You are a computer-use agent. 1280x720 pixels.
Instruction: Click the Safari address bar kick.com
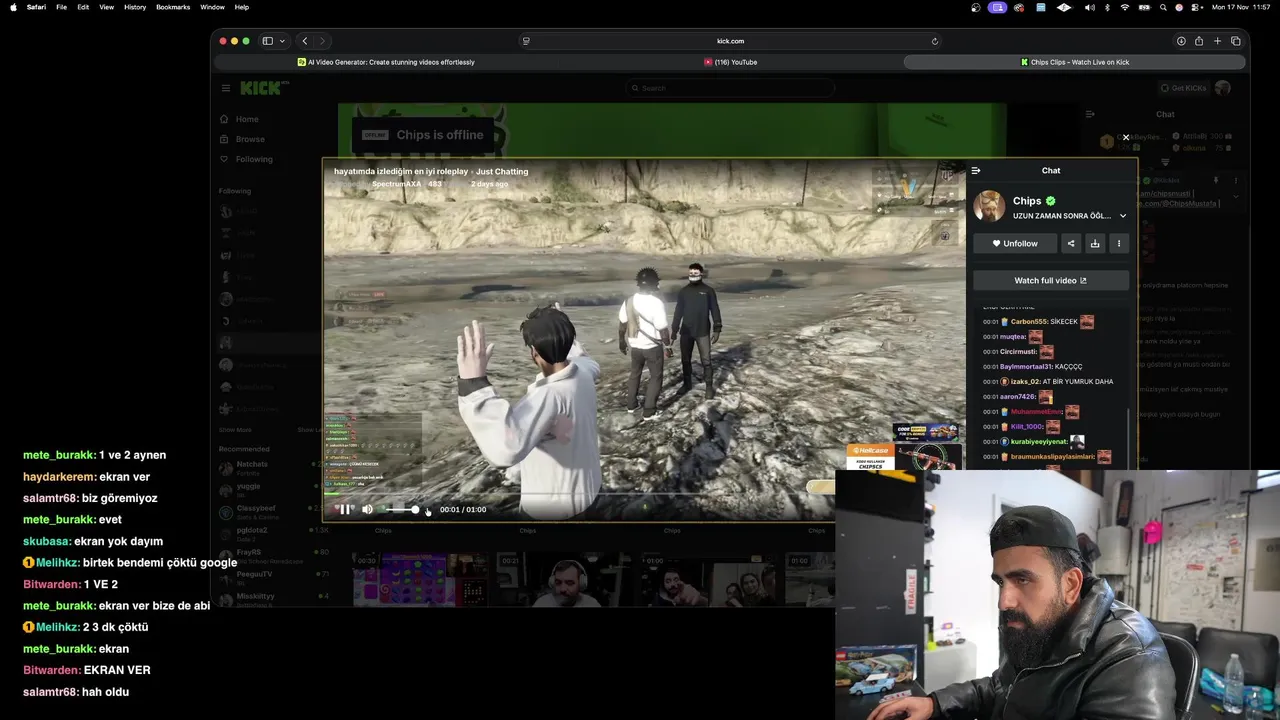pyautogui.click(x=730, y=41)
